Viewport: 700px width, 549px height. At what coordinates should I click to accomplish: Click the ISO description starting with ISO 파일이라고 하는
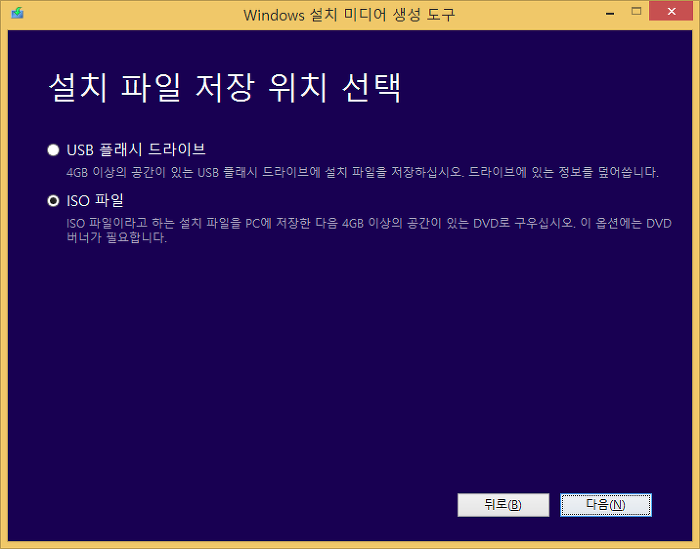(x=369, y=230)
